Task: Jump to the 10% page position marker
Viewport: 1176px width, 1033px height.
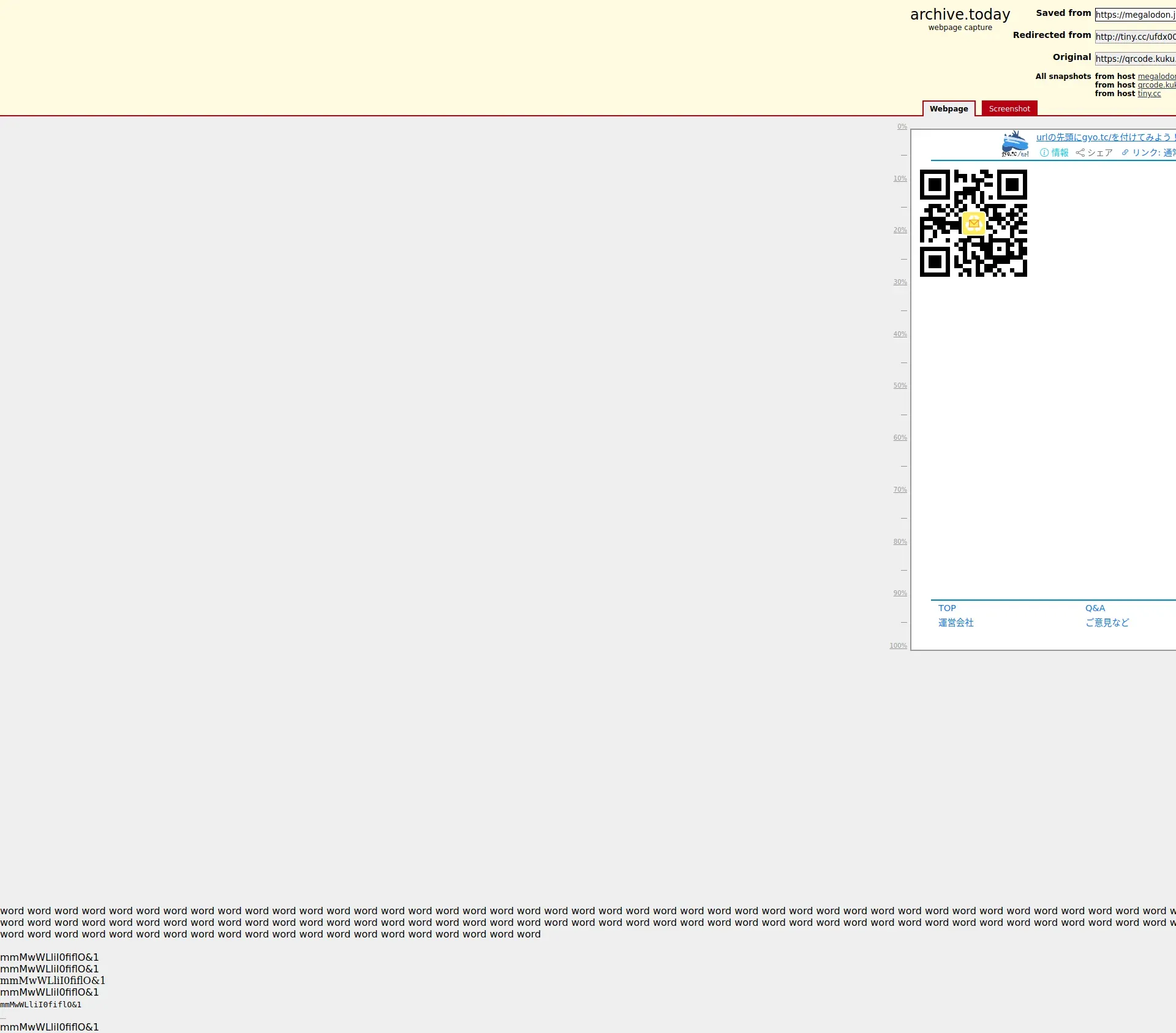Action: [900, 179]
